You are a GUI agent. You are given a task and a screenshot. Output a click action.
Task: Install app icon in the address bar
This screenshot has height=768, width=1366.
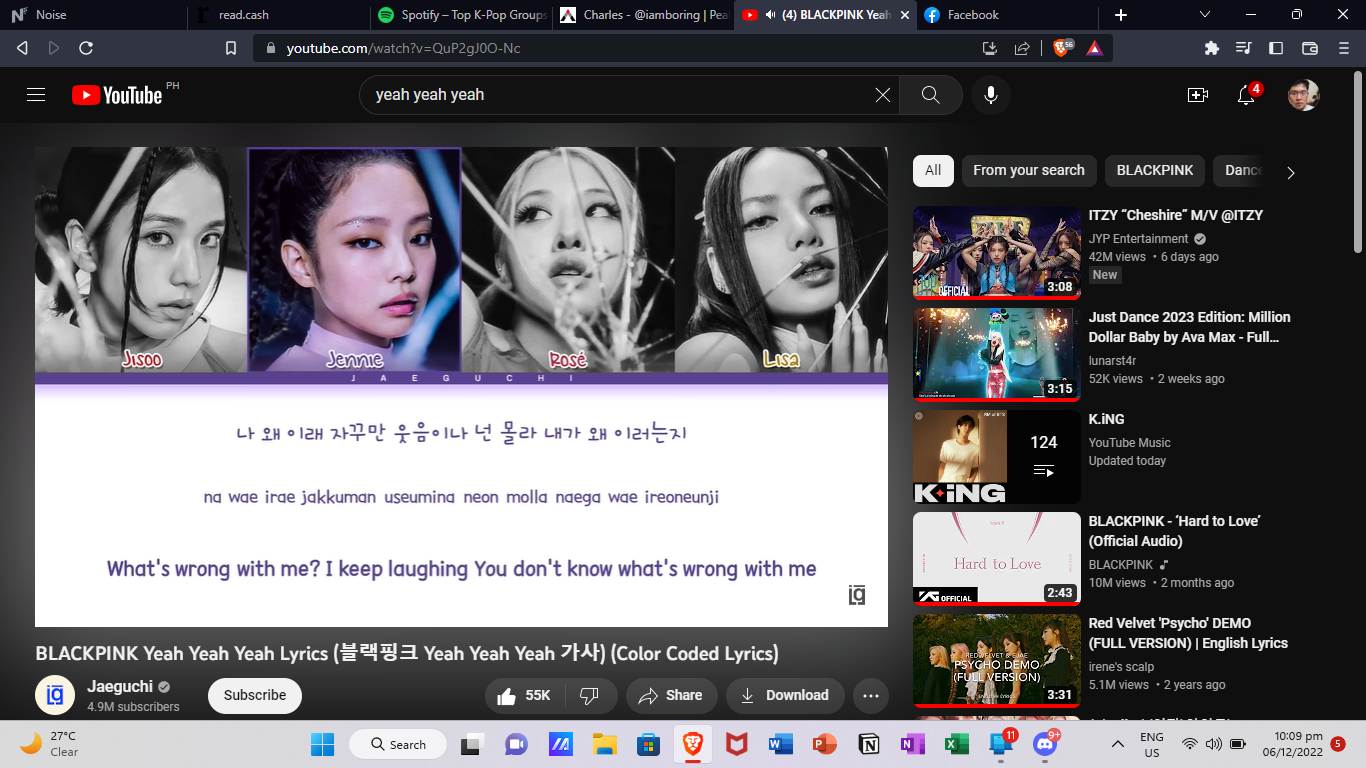click(990, 48)
